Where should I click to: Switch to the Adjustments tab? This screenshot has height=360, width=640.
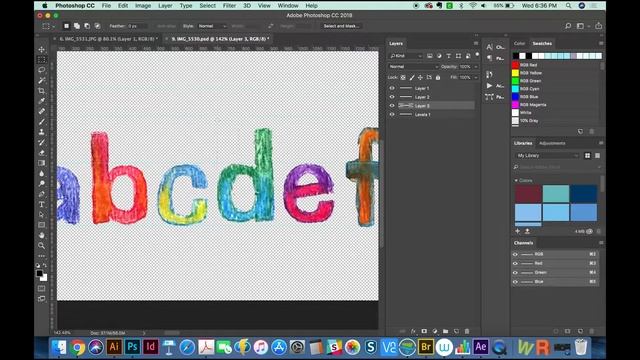pyautogui.click(x=552, y=143)
